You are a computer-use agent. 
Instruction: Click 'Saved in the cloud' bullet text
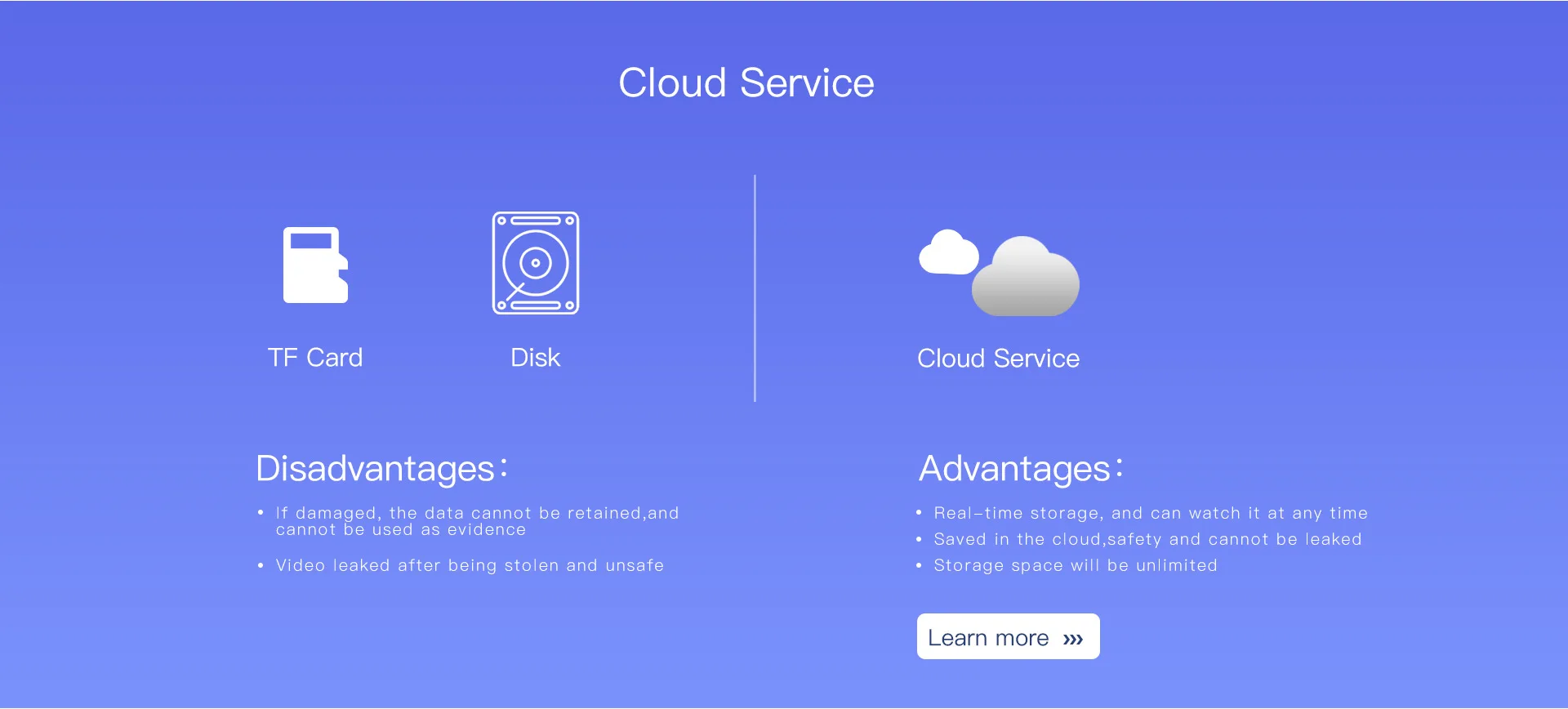pyautogui.click(x=1147, y=539)
